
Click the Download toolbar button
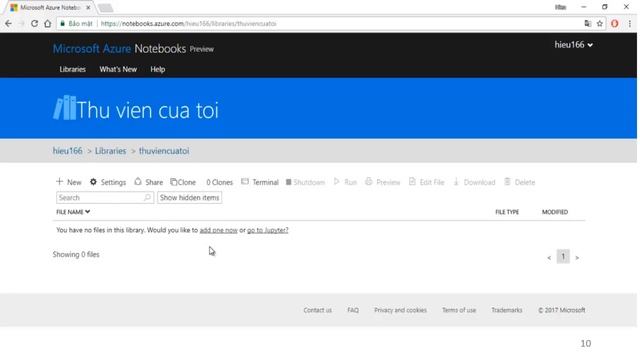474,182
